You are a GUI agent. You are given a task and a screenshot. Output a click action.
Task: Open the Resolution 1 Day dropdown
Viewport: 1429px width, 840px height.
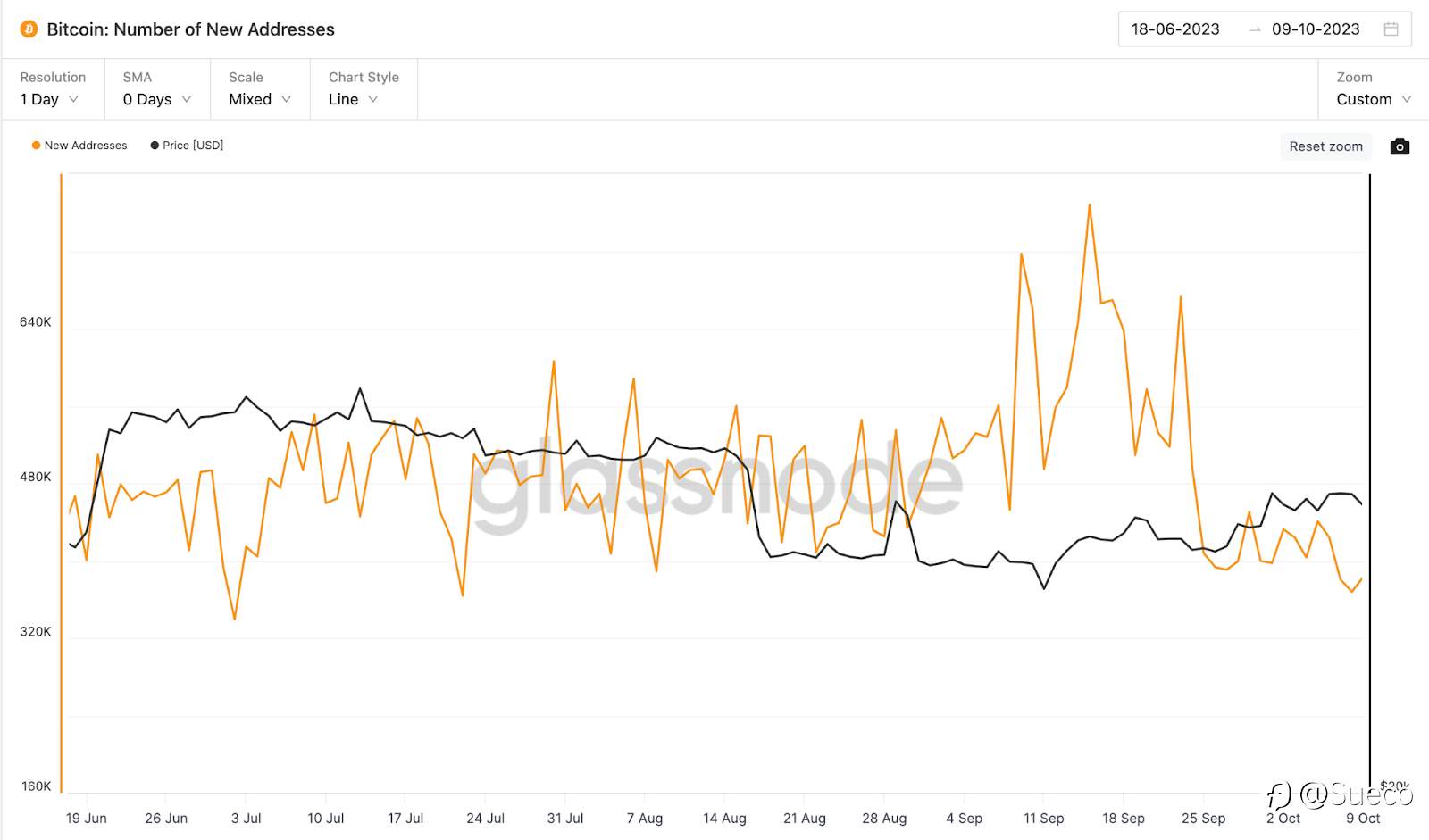click(53, 89)
